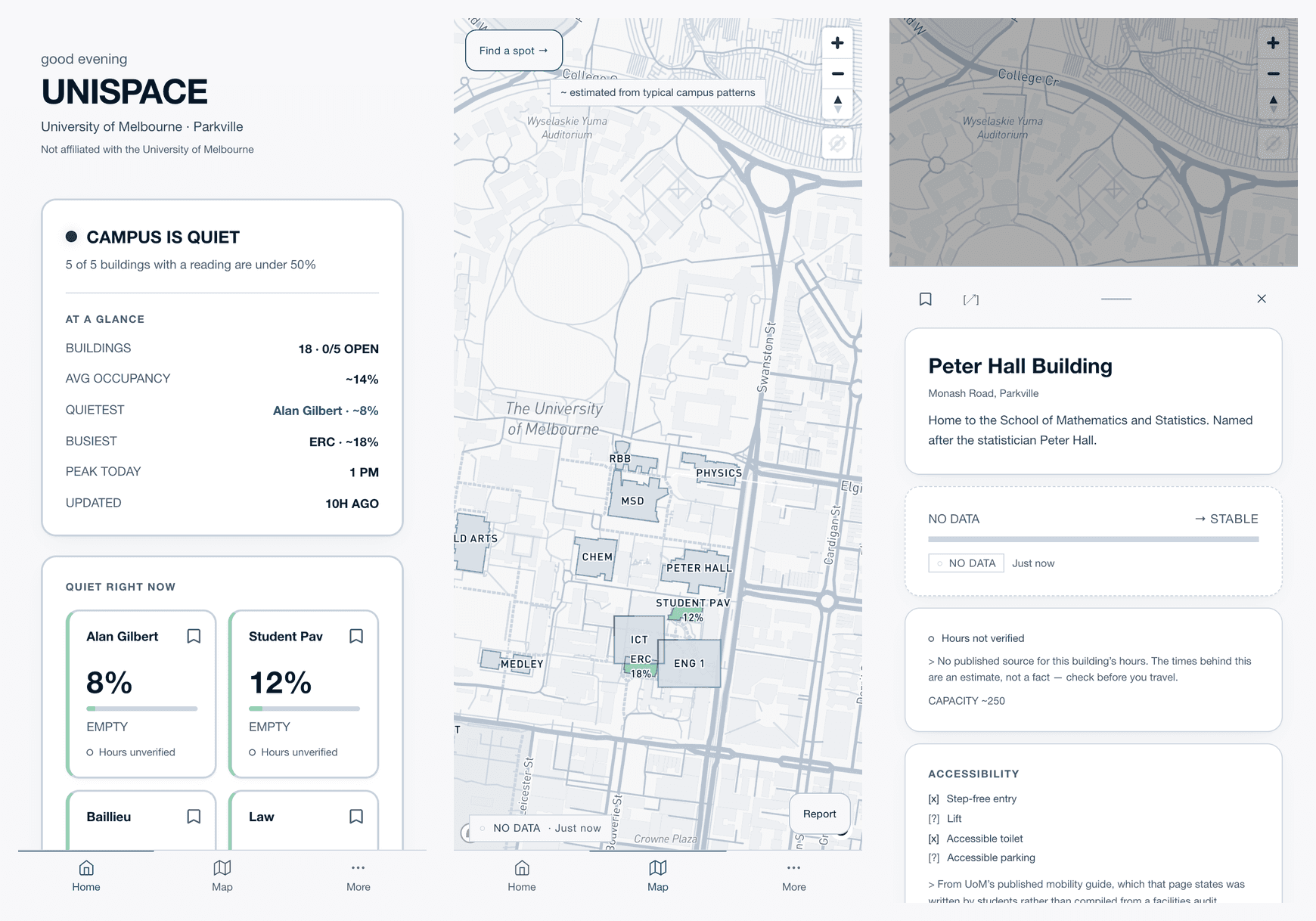Image resolution: width=1316 pixels, height=921 pixels.
Task: Zoom in on the dimmed right map
Action: pyautogui.click(x=1273, y=43)
